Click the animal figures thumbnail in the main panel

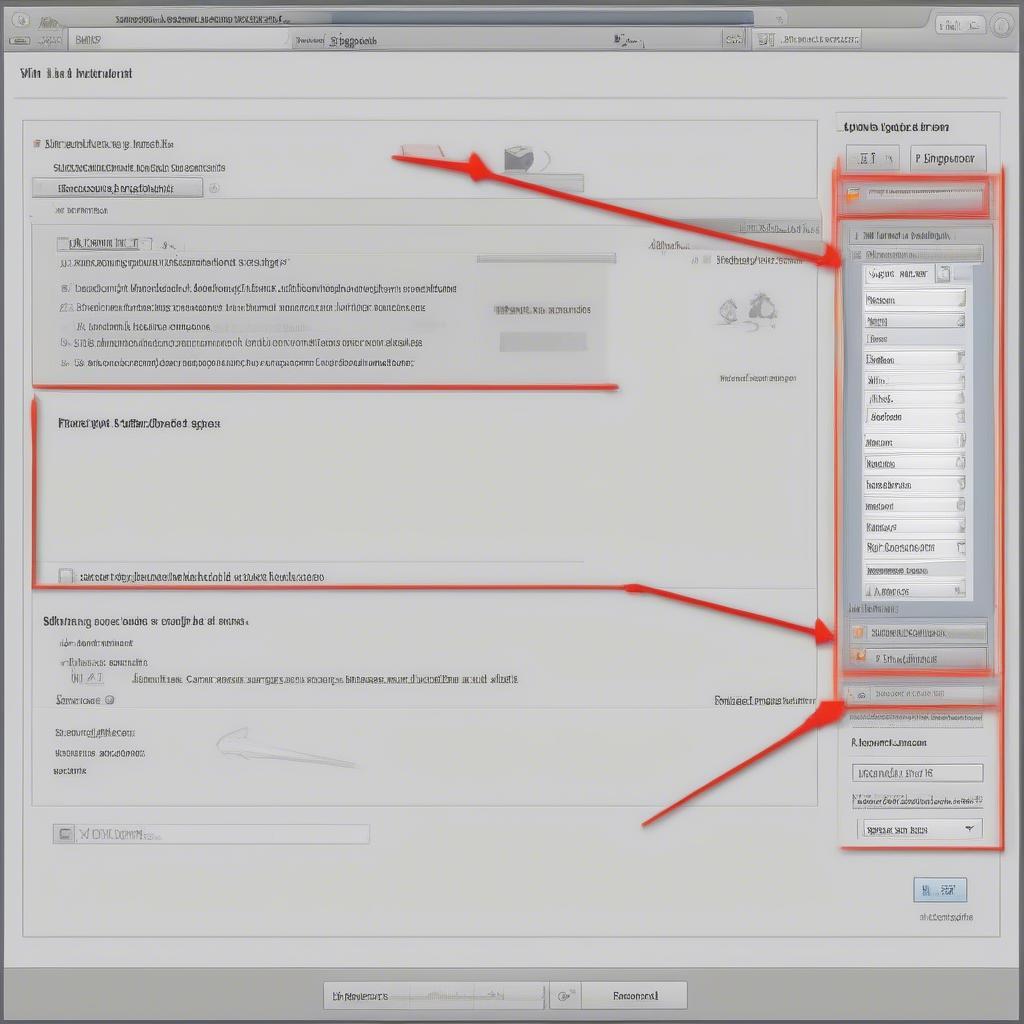748,310
